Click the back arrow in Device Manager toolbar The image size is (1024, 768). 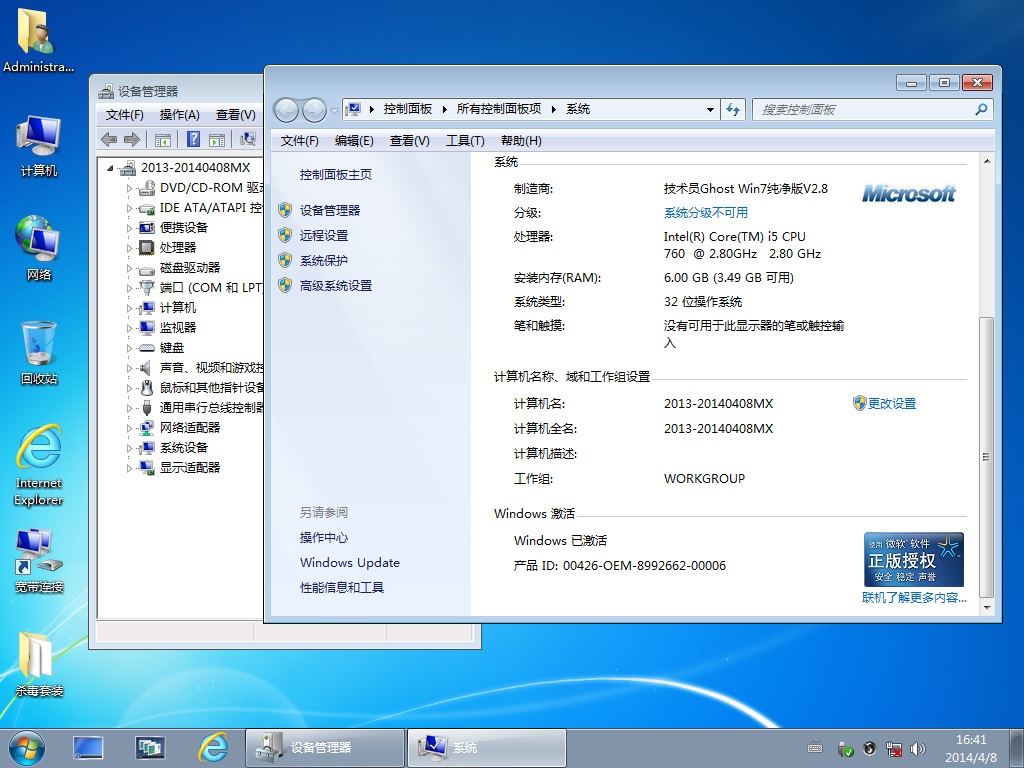(109, 139)
